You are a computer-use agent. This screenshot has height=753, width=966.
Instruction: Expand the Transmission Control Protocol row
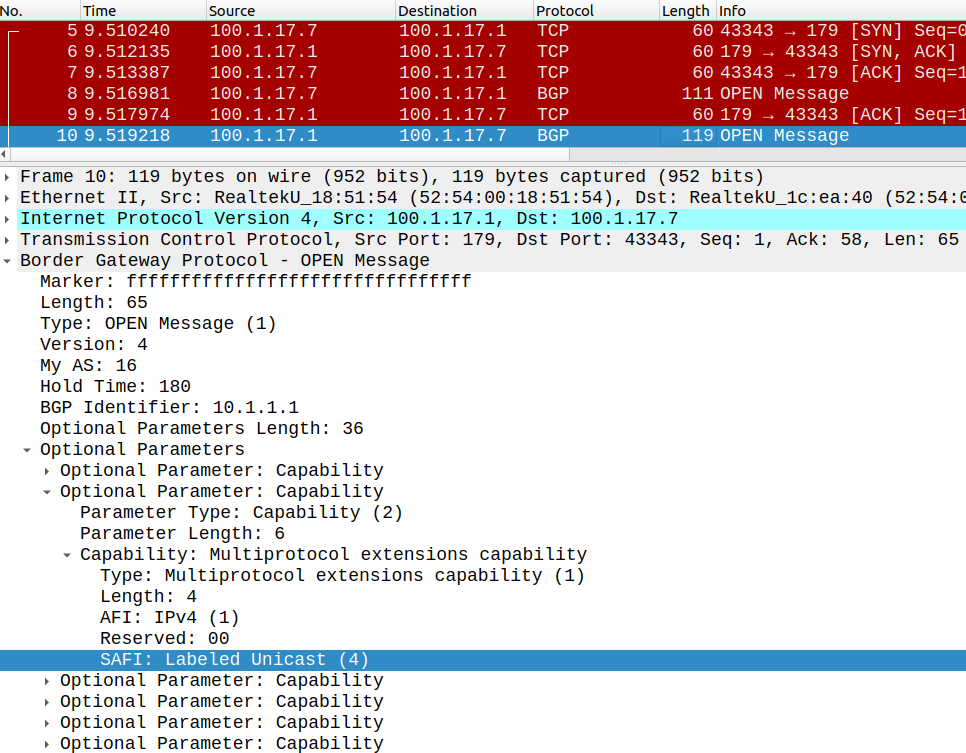coord(7,240)
